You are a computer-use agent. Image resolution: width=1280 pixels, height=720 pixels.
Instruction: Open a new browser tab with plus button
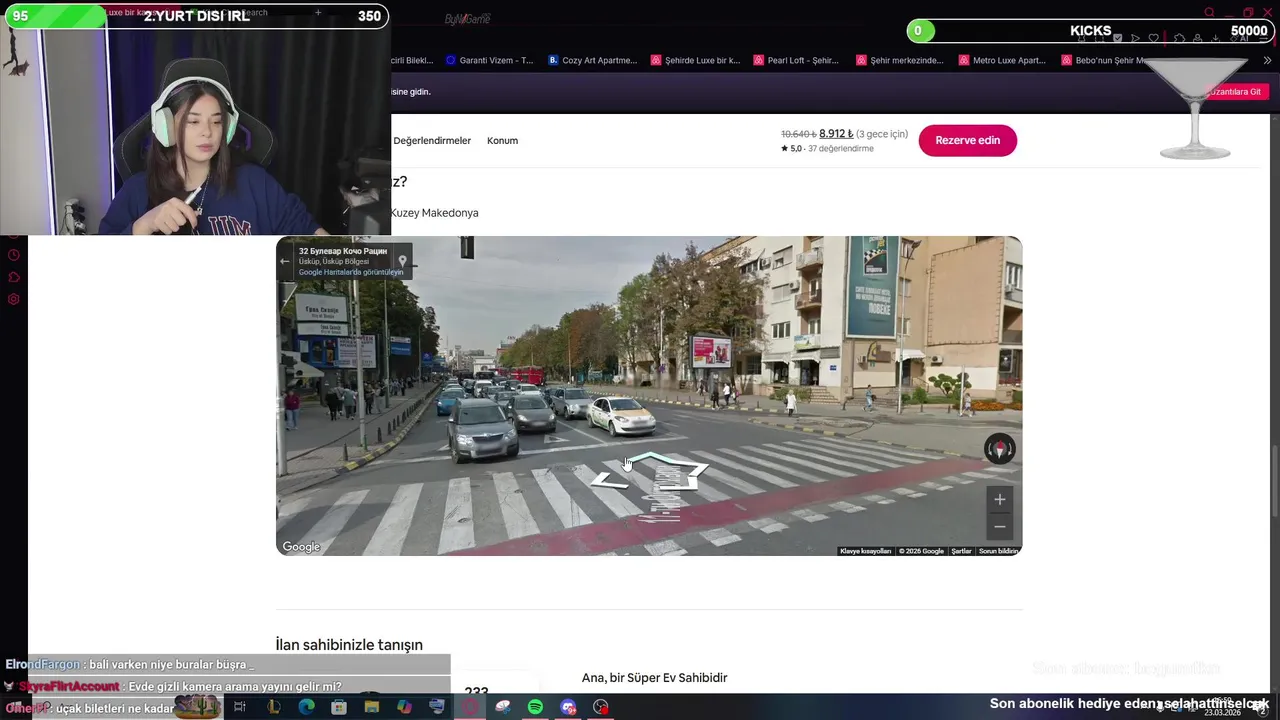coord(318,13)
